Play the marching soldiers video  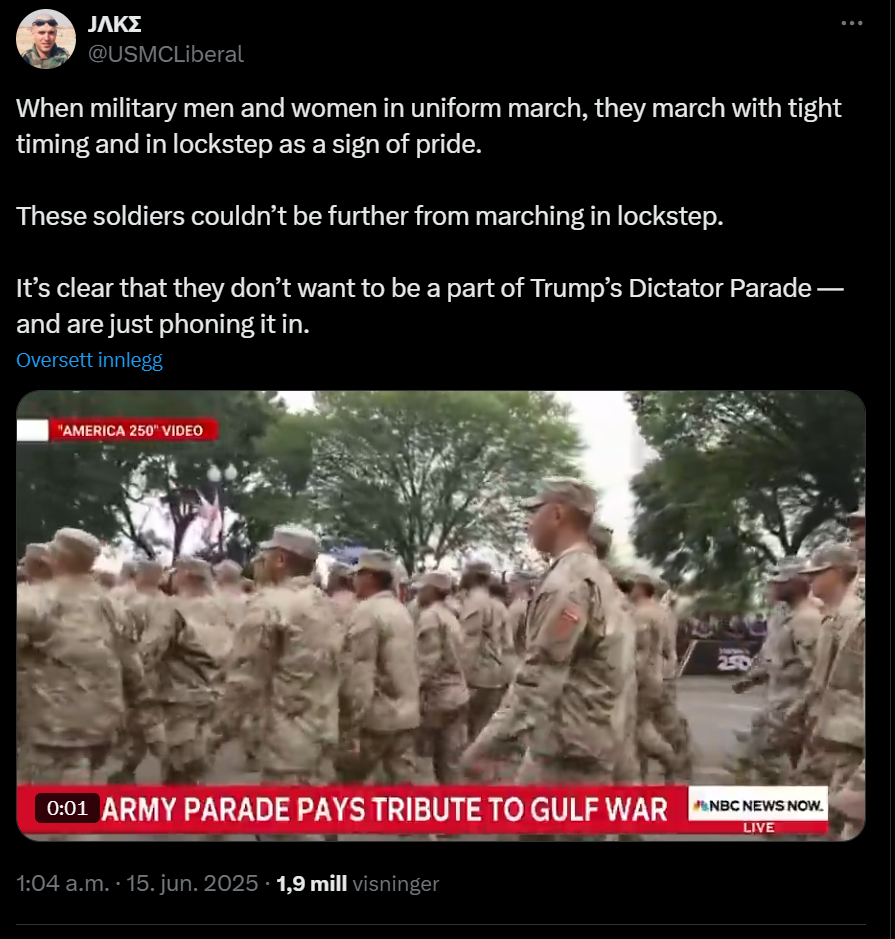[441, 616]
